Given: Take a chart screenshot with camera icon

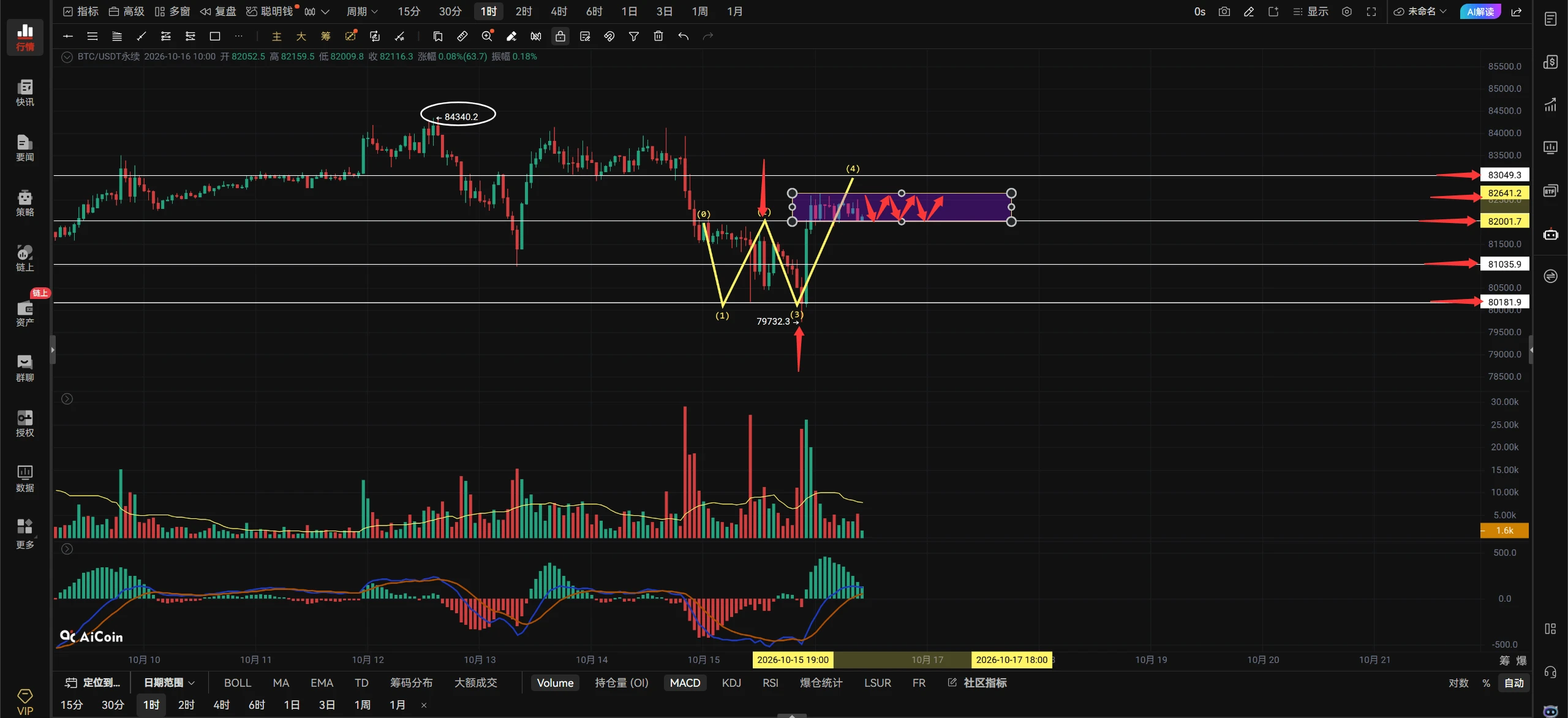Looking at the screenshot, I should coord(1224,12).
